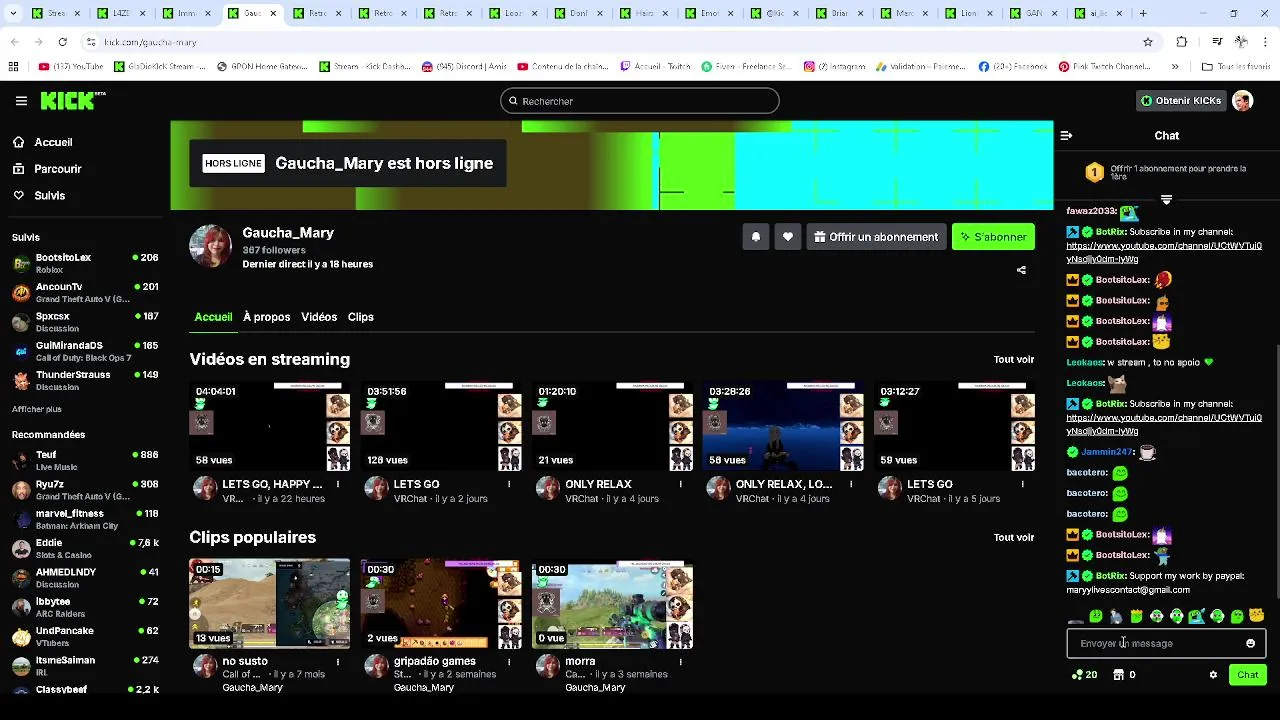Viewport: 1280px width, 720px height.
Task: Open recommended channel UndPancake
Action: [x=85, y=636]
